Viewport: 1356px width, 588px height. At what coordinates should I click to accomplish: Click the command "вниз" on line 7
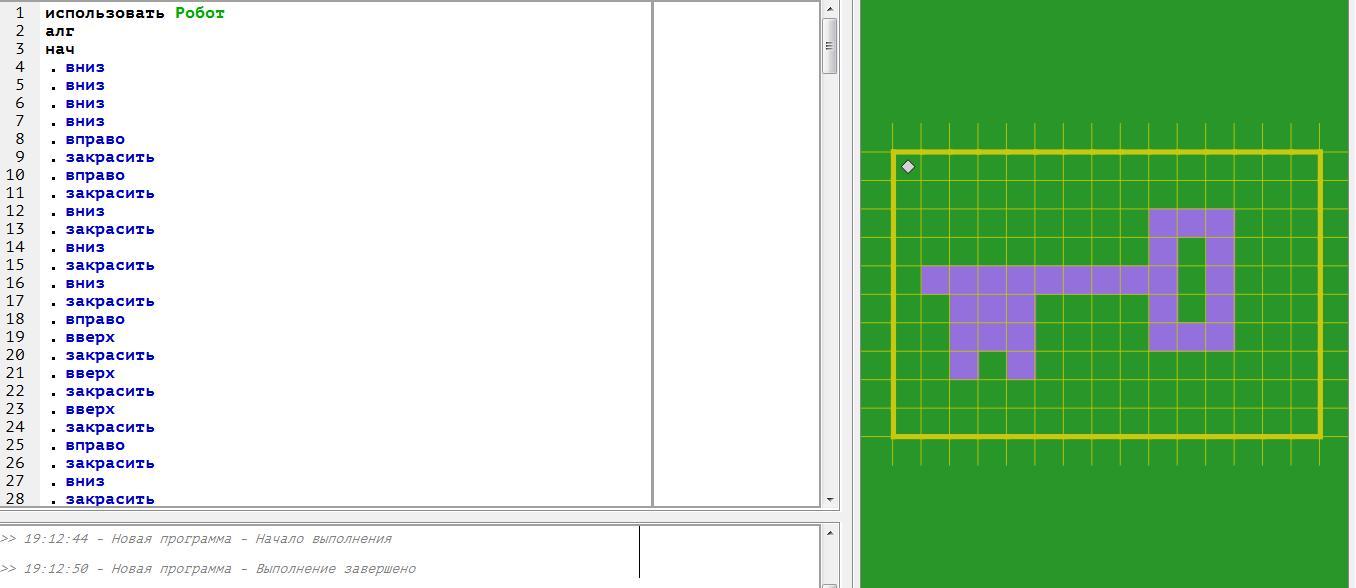(x=85, y=121)
